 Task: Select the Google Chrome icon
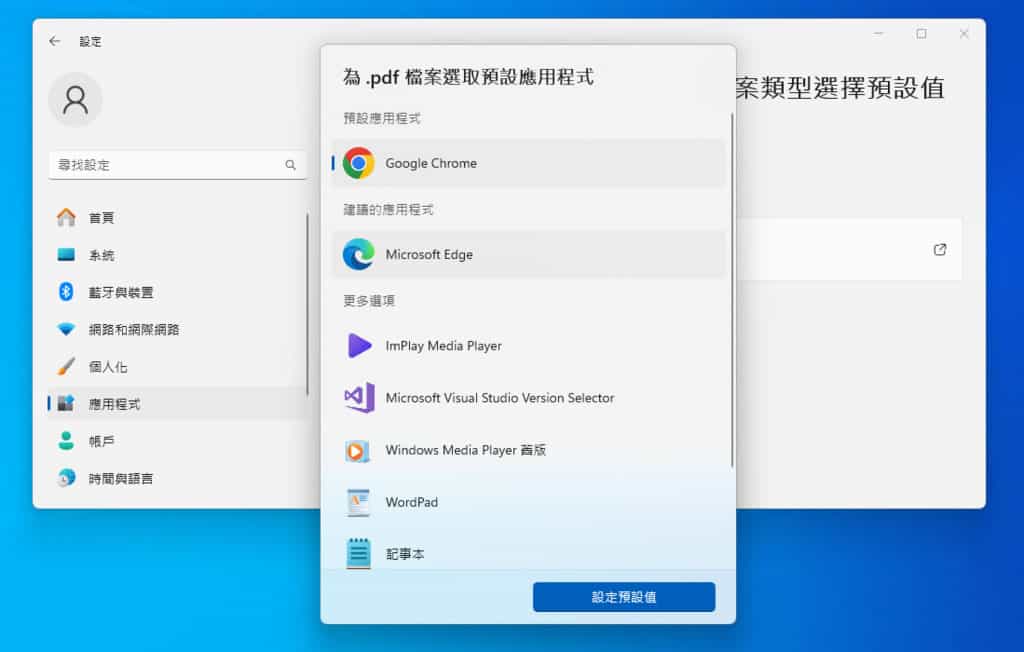[359, 163]
